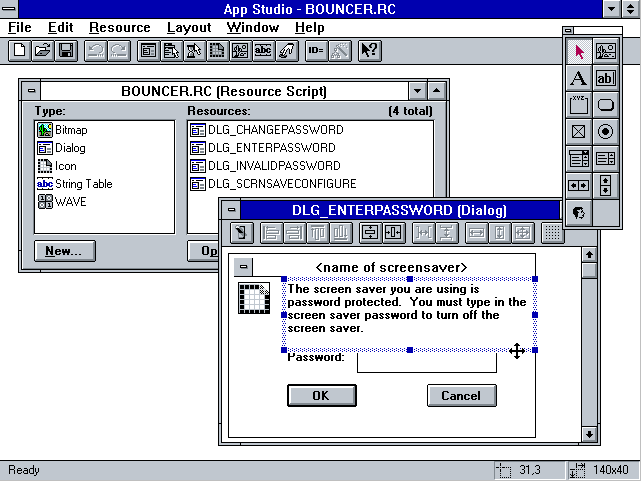Click the Space Evenly Across icon
This screenshot has width=641, height=481.
[423, 233]
